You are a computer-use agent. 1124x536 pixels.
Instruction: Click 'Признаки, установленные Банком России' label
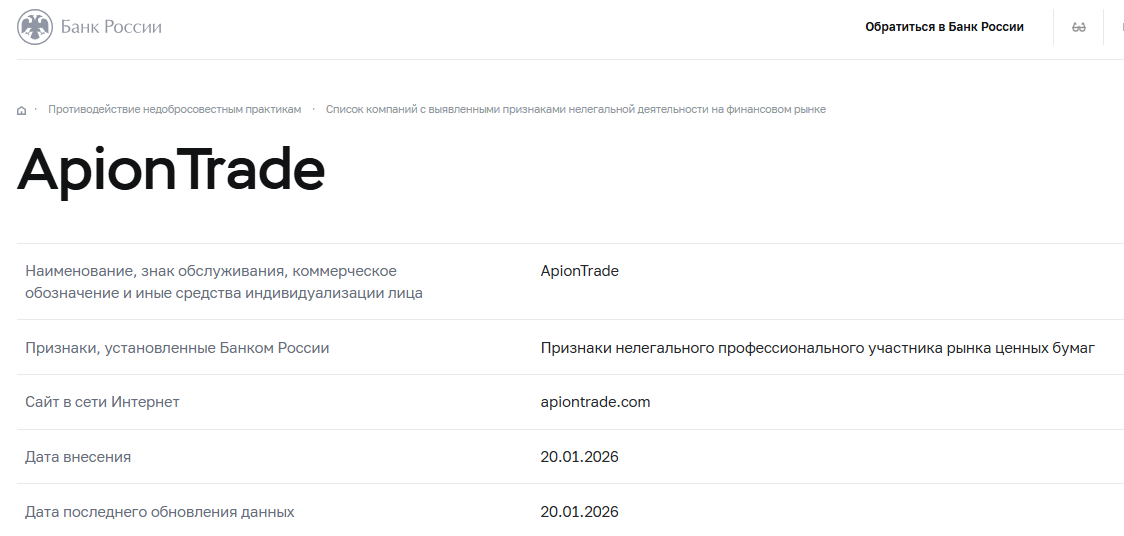[177, 348]
